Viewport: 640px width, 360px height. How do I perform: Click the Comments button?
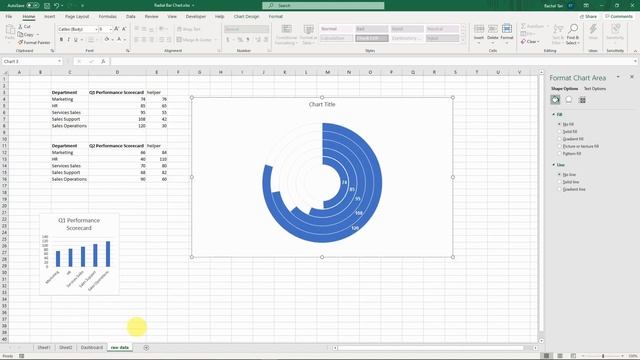tap(619, 17)
